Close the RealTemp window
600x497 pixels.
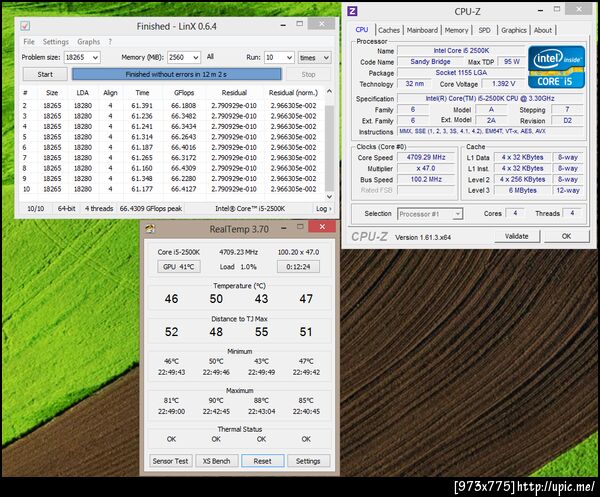[x=322, y=227]
